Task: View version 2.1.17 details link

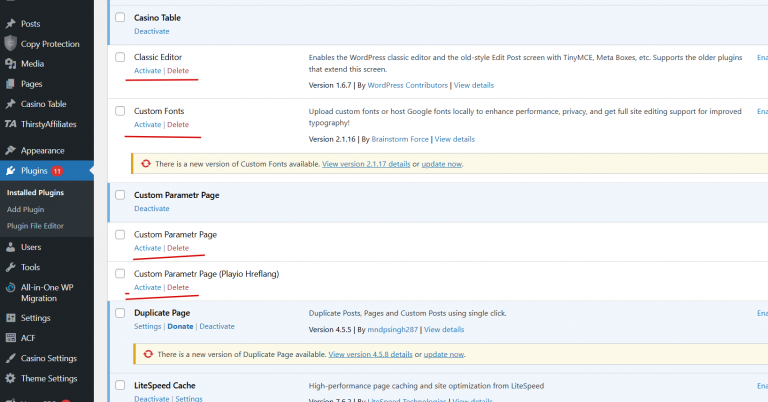Action: (x=366, y=164)
